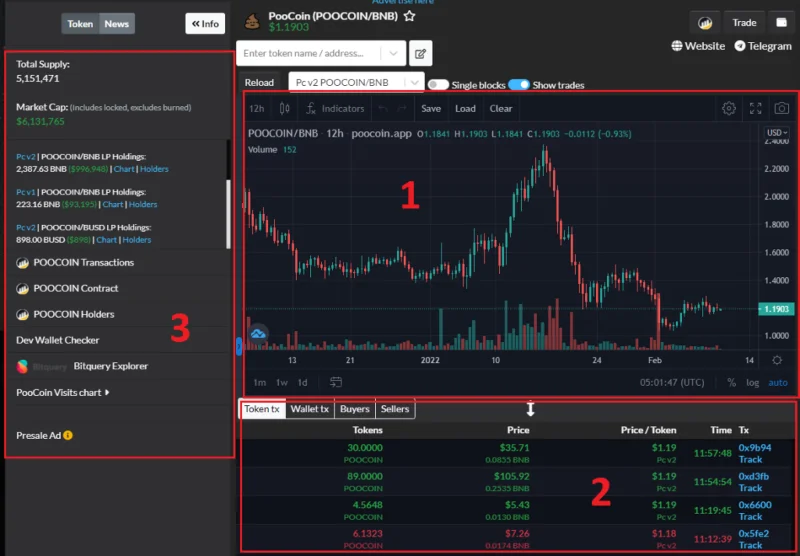Switch to the Token tab
Viewport: 800px width, 556px height.
pos(80,23)
